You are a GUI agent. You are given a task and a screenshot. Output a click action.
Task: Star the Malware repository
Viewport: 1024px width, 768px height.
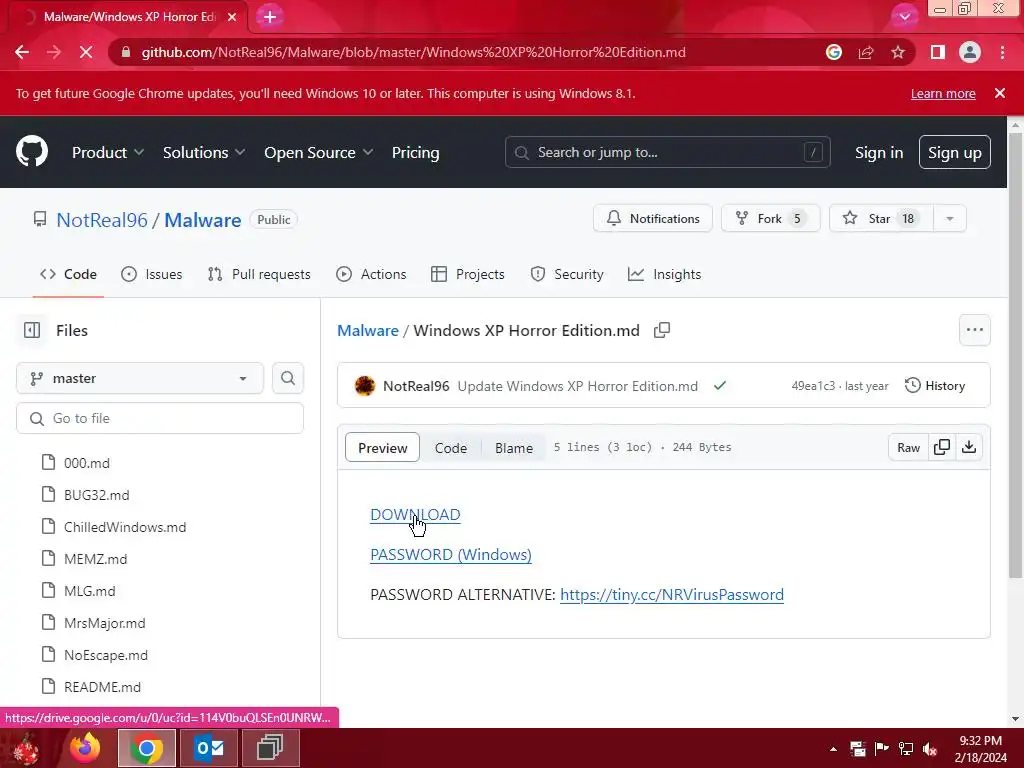tap(882, 218)
